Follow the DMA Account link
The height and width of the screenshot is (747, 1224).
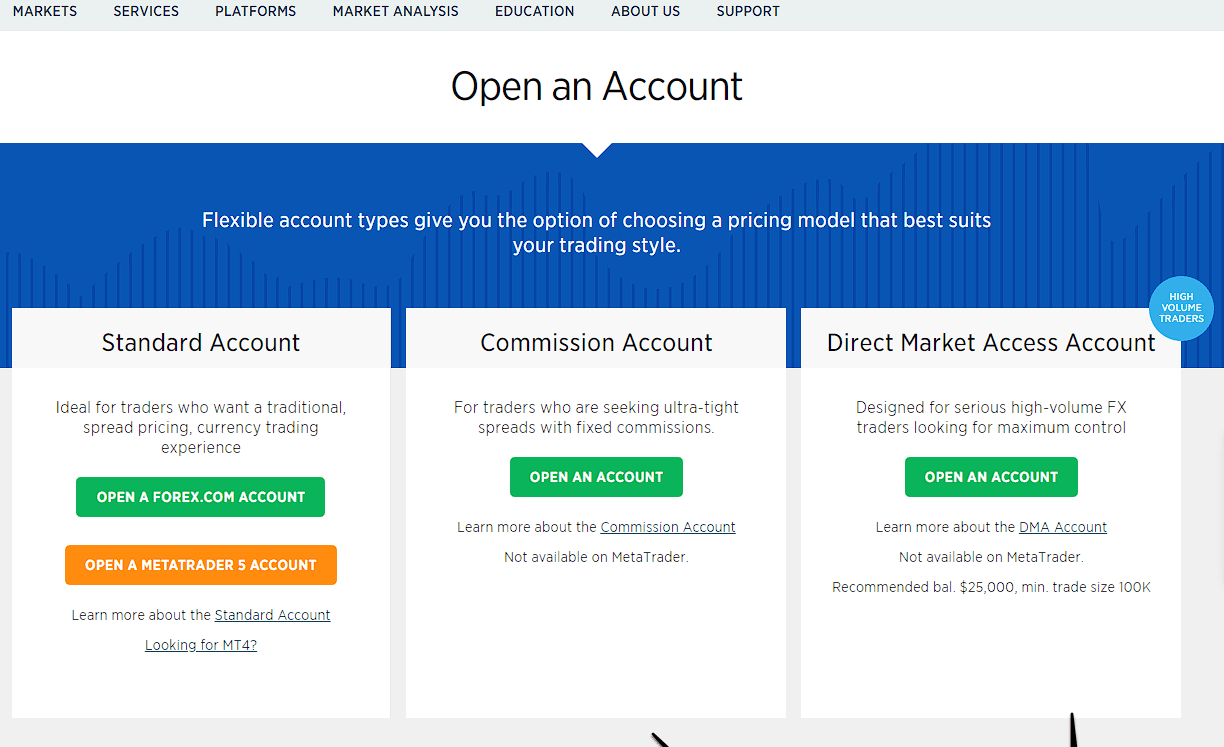[1063, 527]
